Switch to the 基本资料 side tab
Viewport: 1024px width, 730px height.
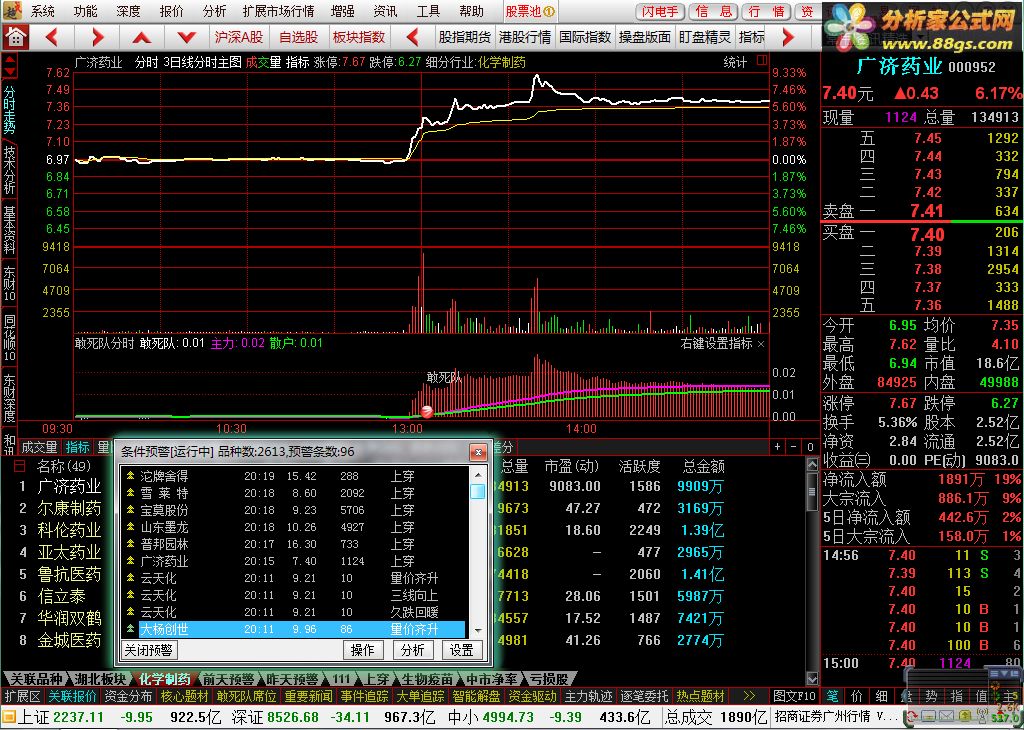point(9,230)
